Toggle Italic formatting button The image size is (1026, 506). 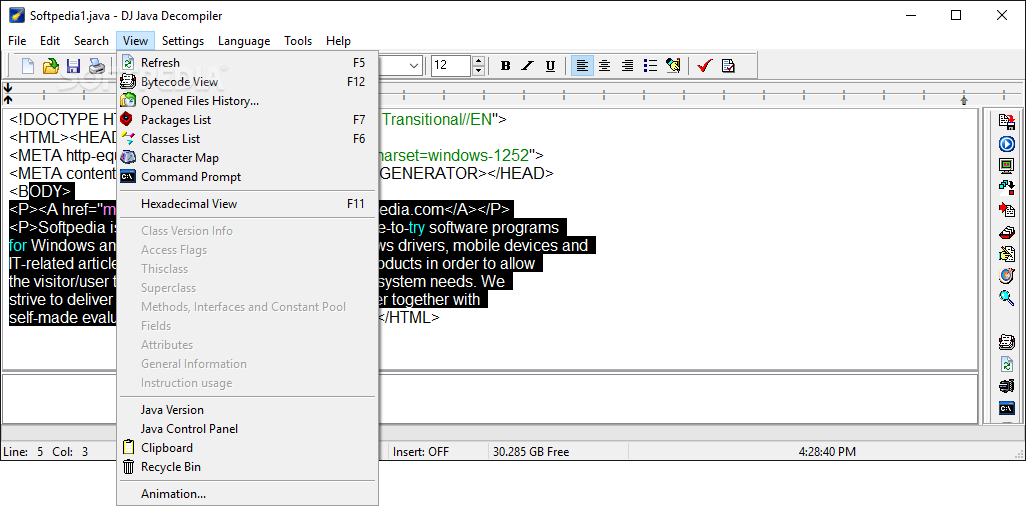click(x=527, y=65)
